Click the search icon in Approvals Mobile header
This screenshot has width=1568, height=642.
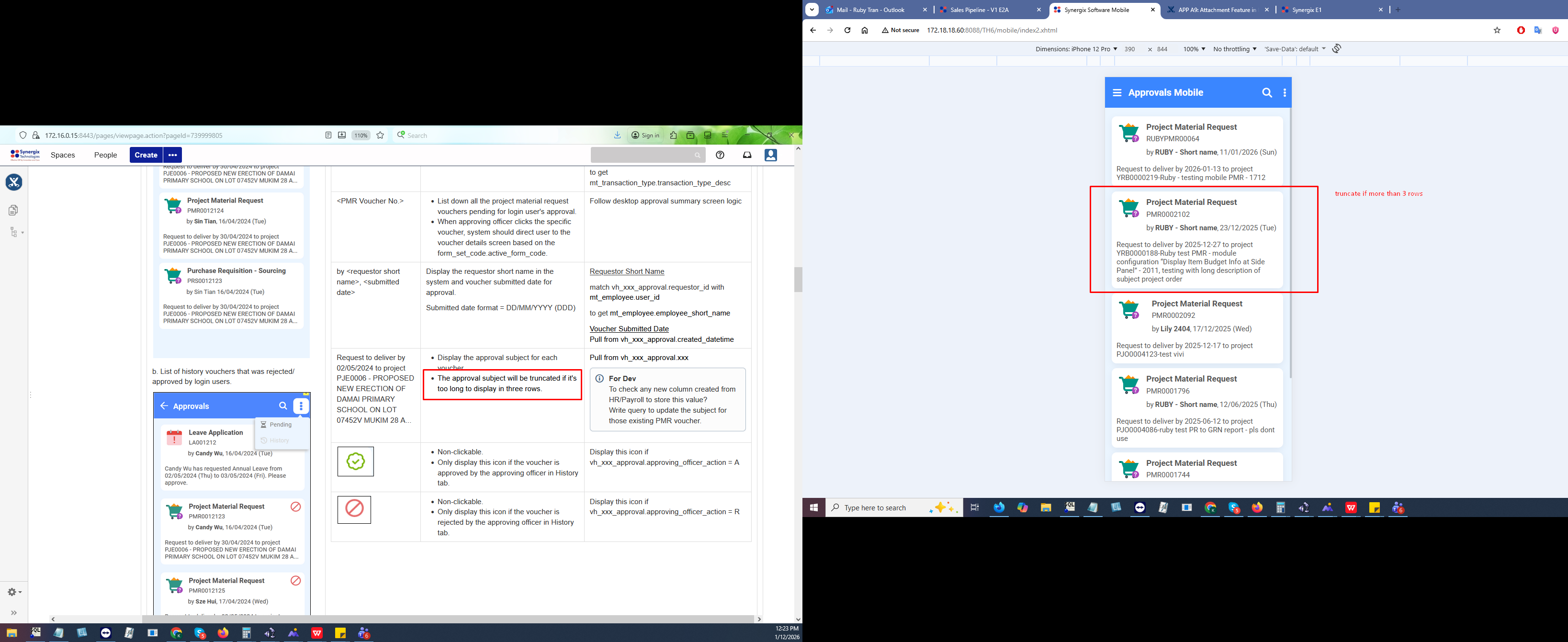(x=1267, y=92)
